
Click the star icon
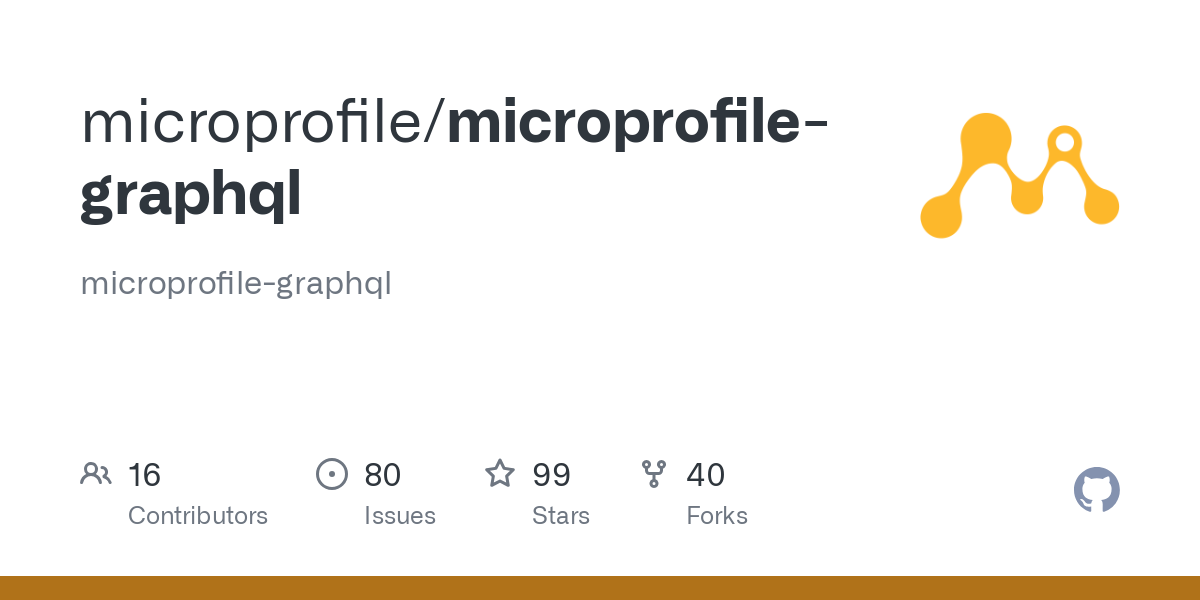click(500, 474)
